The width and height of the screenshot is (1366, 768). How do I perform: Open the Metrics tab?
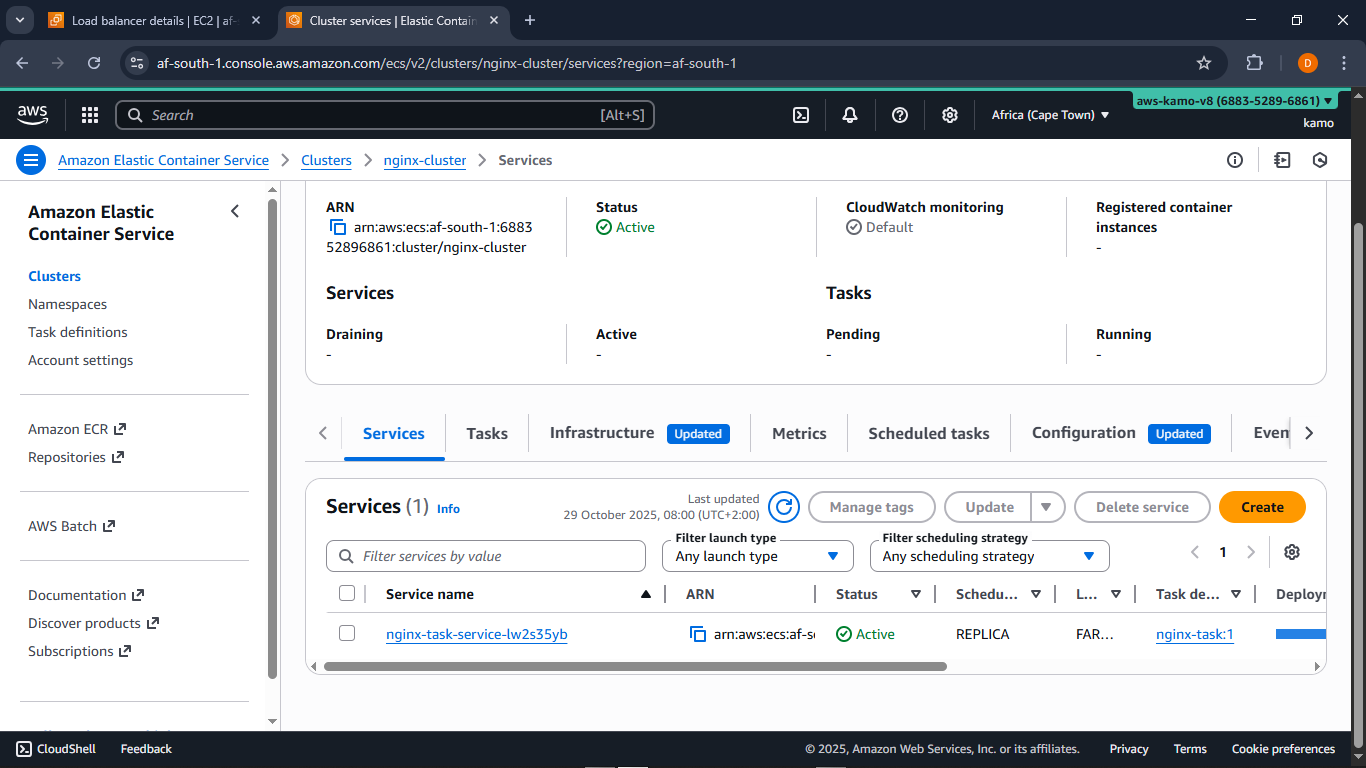(x=798, y=433)
